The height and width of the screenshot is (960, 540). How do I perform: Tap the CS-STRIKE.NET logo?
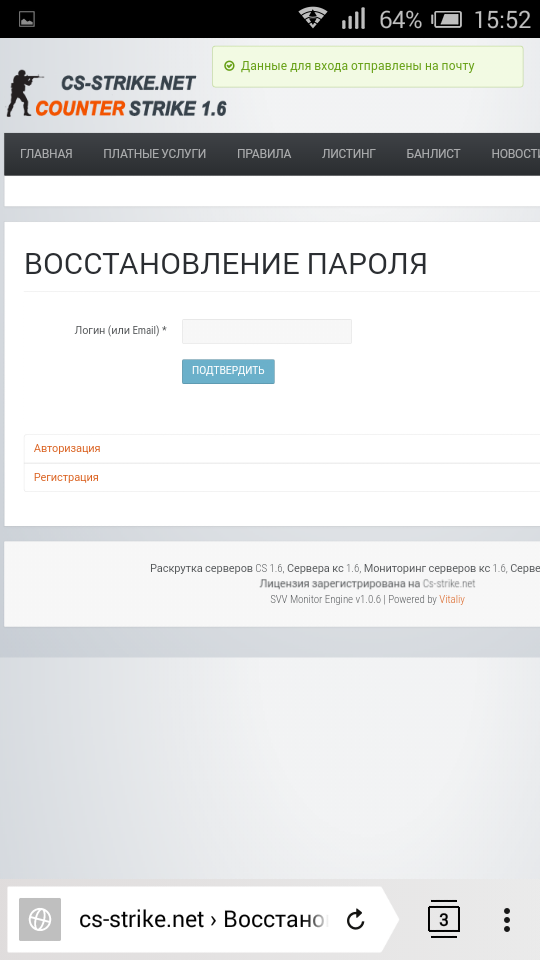(116, 94)
